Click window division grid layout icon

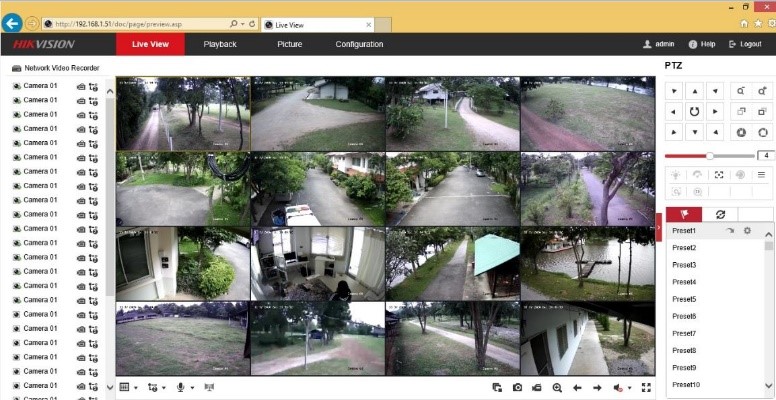coord(125,387)
